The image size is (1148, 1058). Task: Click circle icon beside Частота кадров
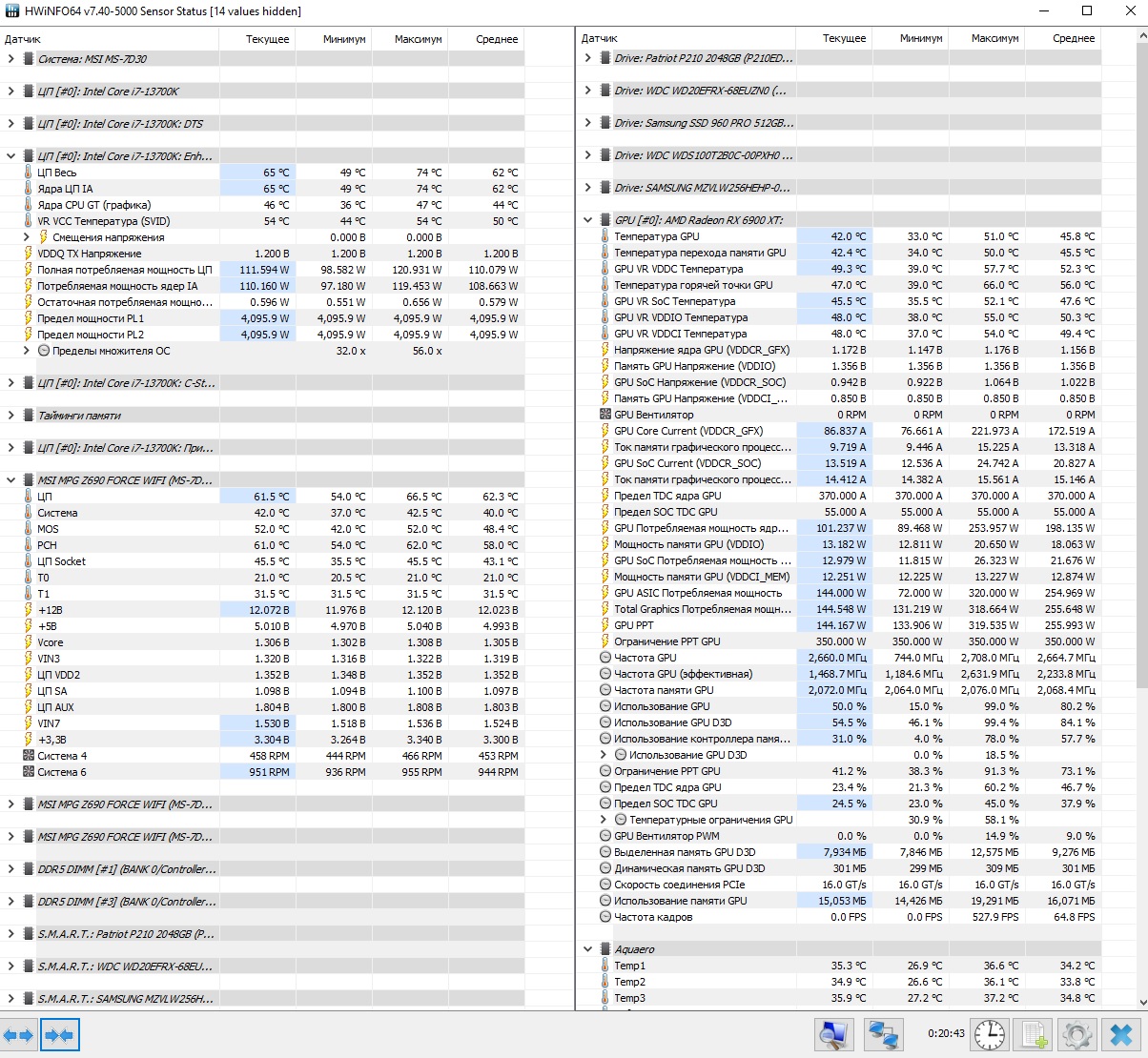click(605, 917)
